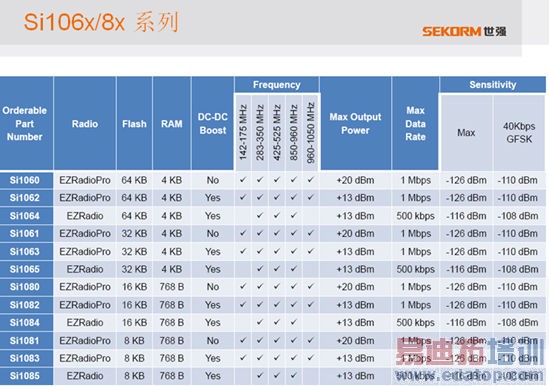Click the 425-525 MHz checkmark for Si1065
This screenshot has height=386, width=549.
tap(277, 269)
